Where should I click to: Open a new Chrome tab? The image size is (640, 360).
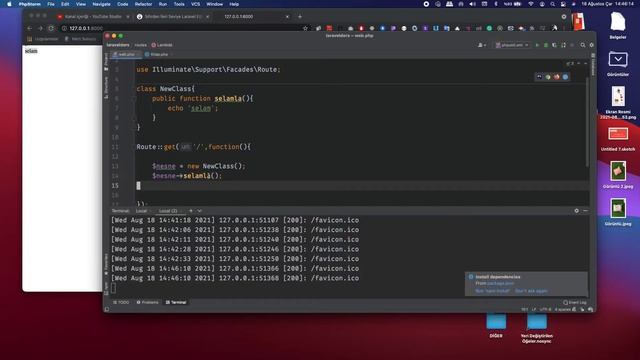pyautogui.click(x=300, y=17)
